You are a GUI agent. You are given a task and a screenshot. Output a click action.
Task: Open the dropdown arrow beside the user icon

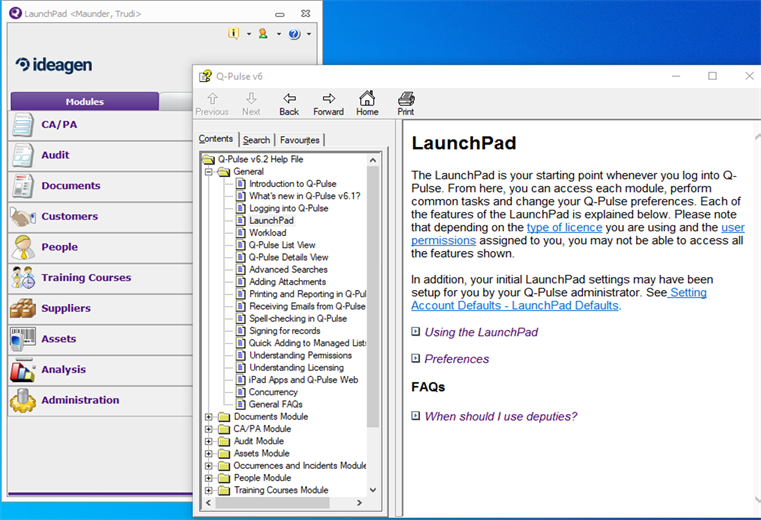tap(279, 34)
